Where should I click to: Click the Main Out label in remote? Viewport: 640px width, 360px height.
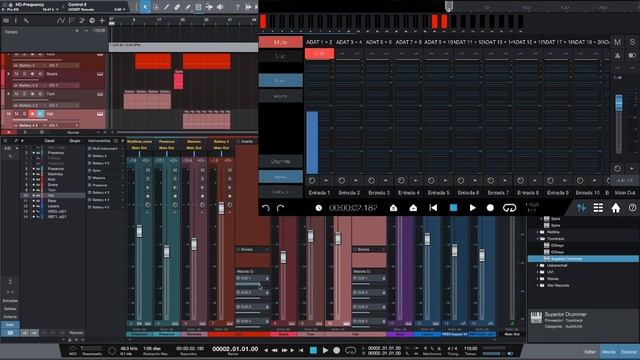[x=624, y=193]
